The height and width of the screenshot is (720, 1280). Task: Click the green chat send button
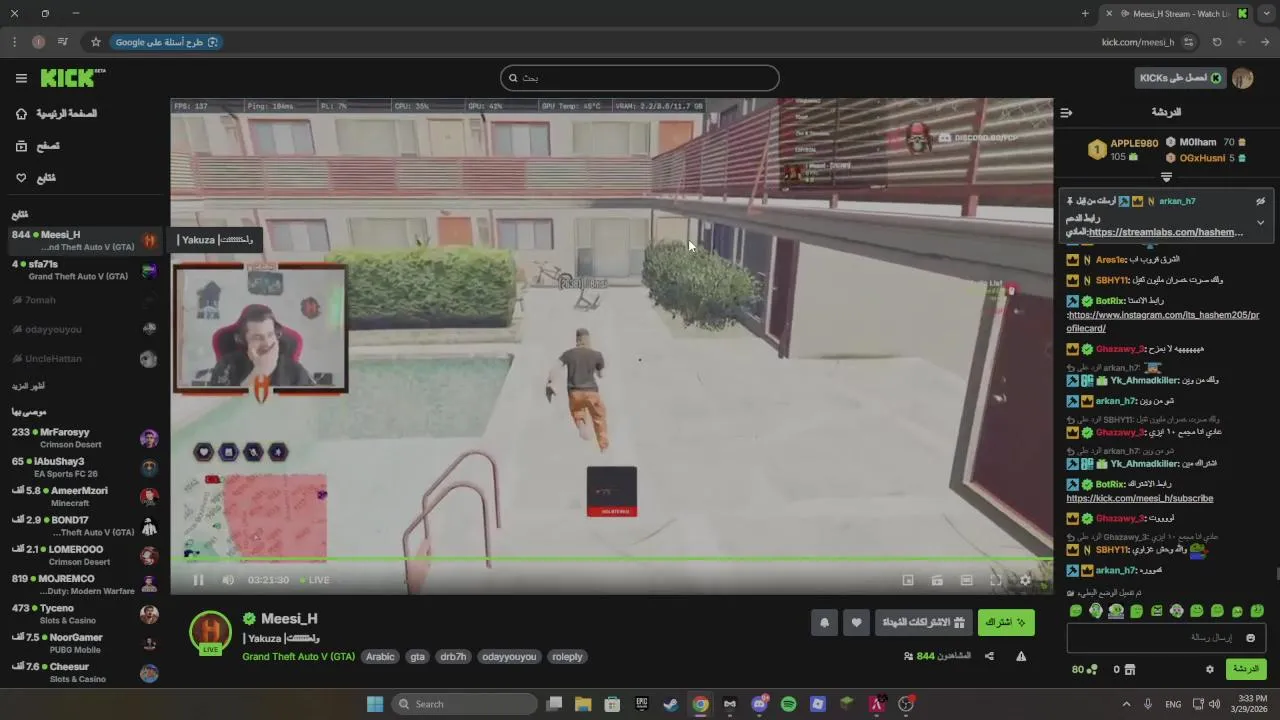point(1246,669)
